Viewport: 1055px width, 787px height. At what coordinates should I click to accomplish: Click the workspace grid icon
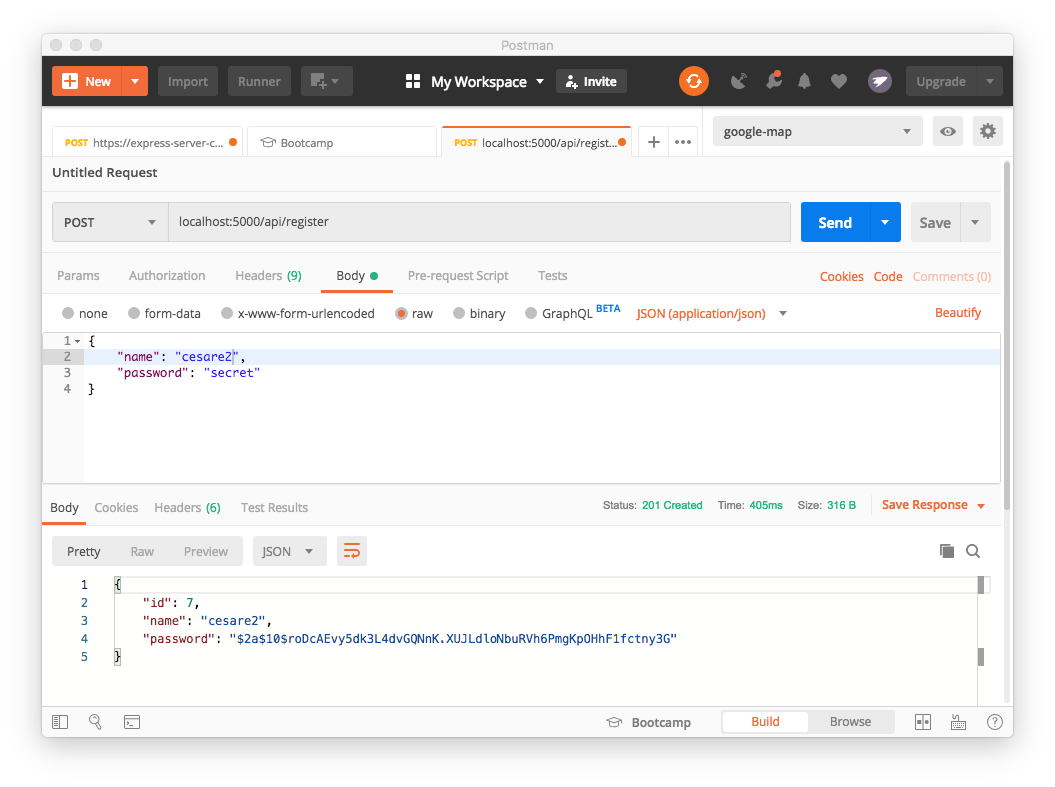pyautogui.click(x=413, y=81)
